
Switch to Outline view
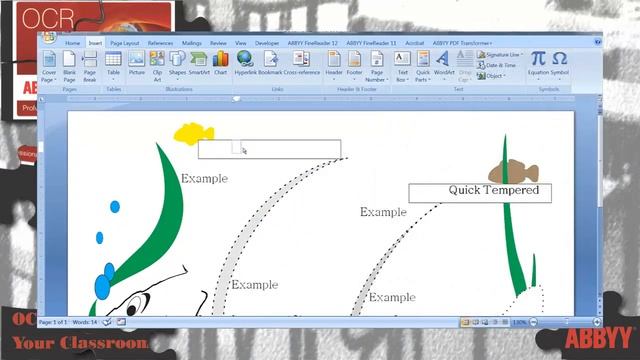click(495, 322)
